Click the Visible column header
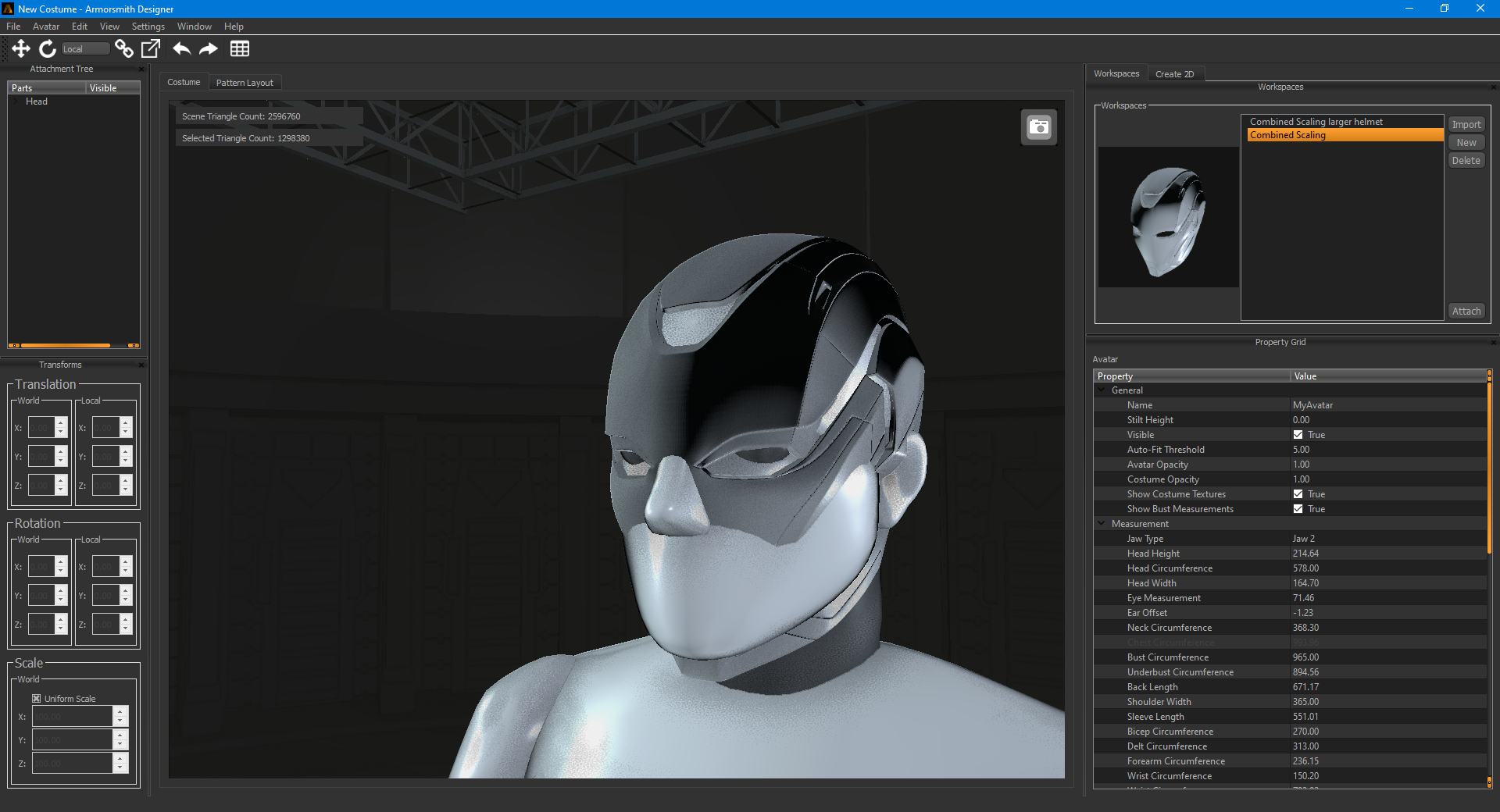 tap(113, 88)
